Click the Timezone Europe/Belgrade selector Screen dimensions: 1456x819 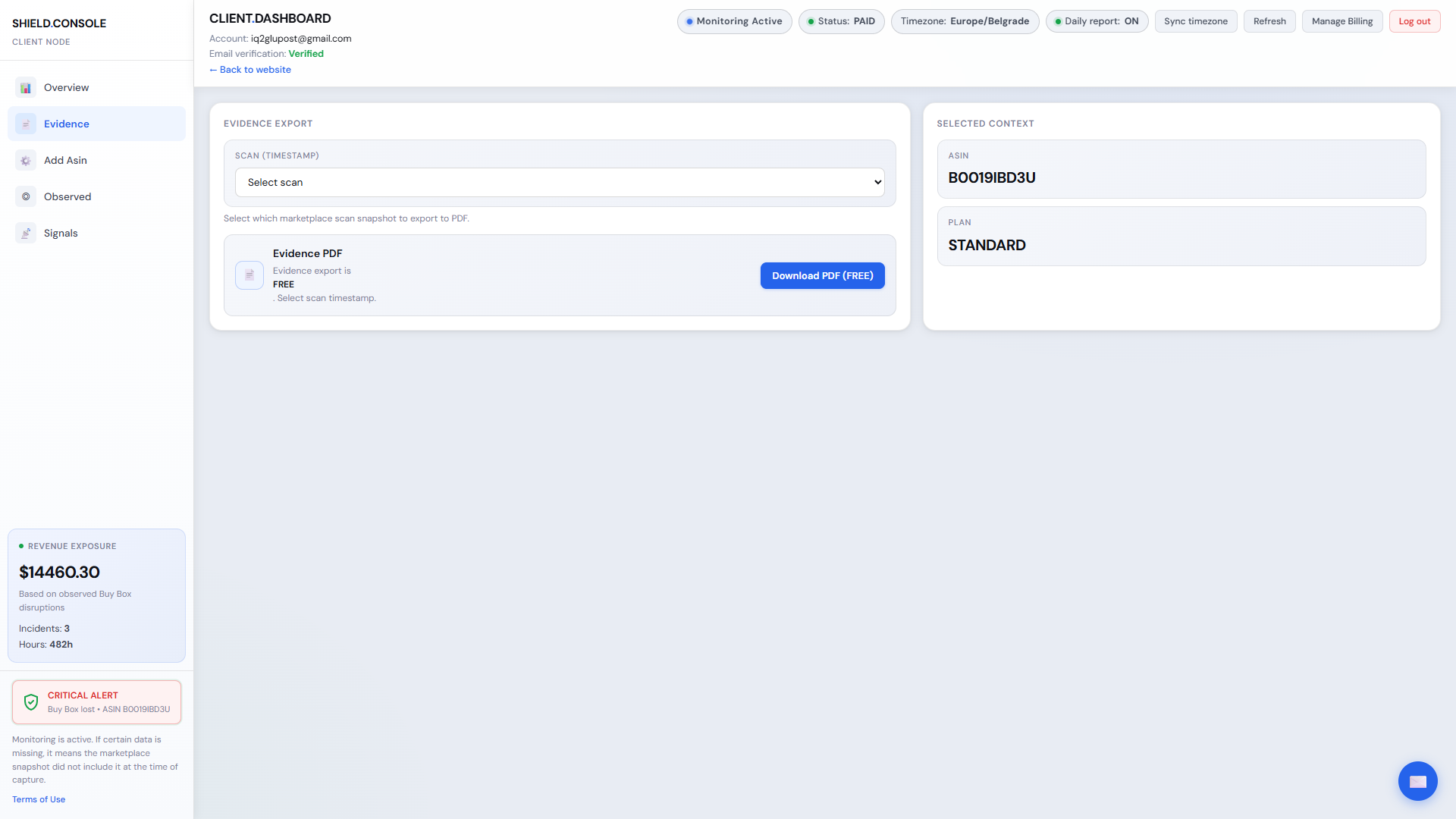point(965,21)
